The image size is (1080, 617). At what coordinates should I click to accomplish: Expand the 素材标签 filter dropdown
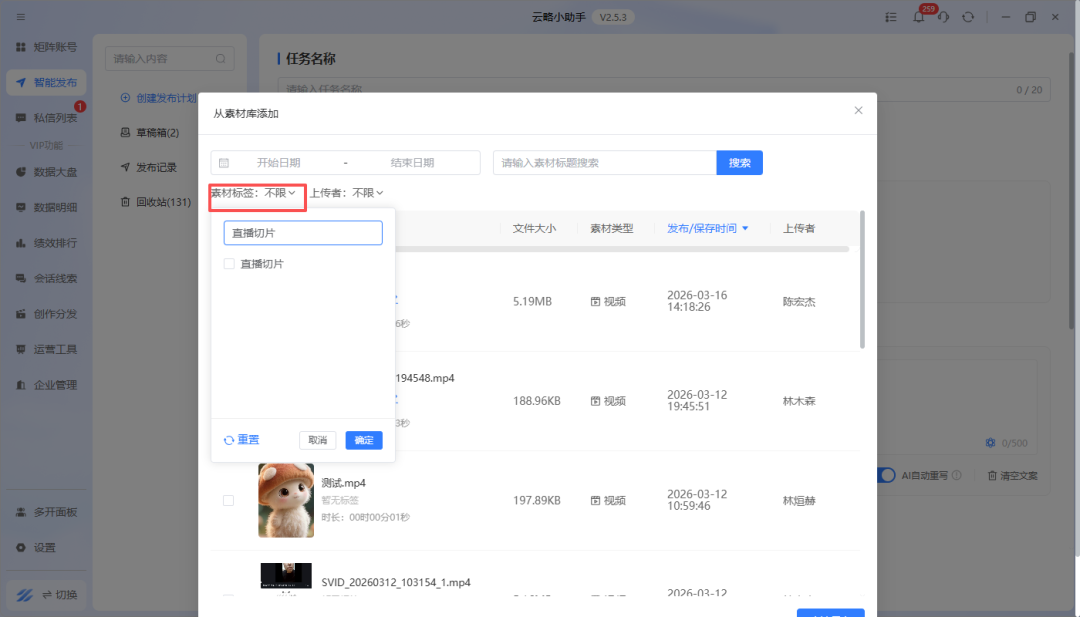254,193
